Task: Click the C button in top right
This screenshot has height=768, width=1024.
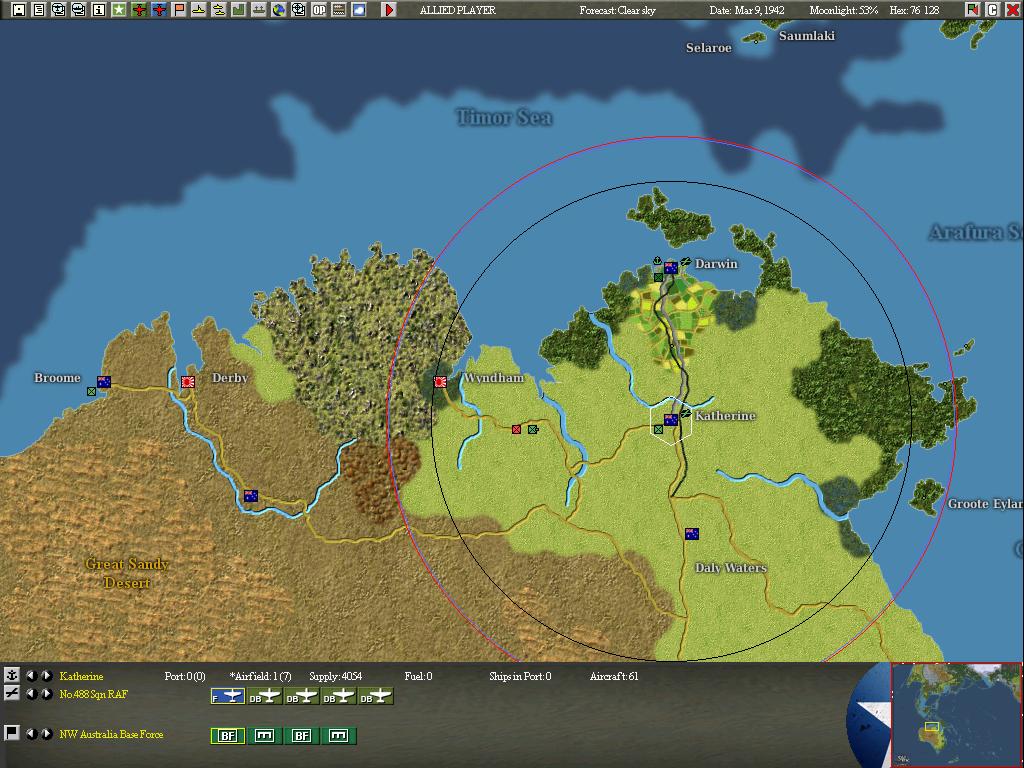Action: [992, 10]
